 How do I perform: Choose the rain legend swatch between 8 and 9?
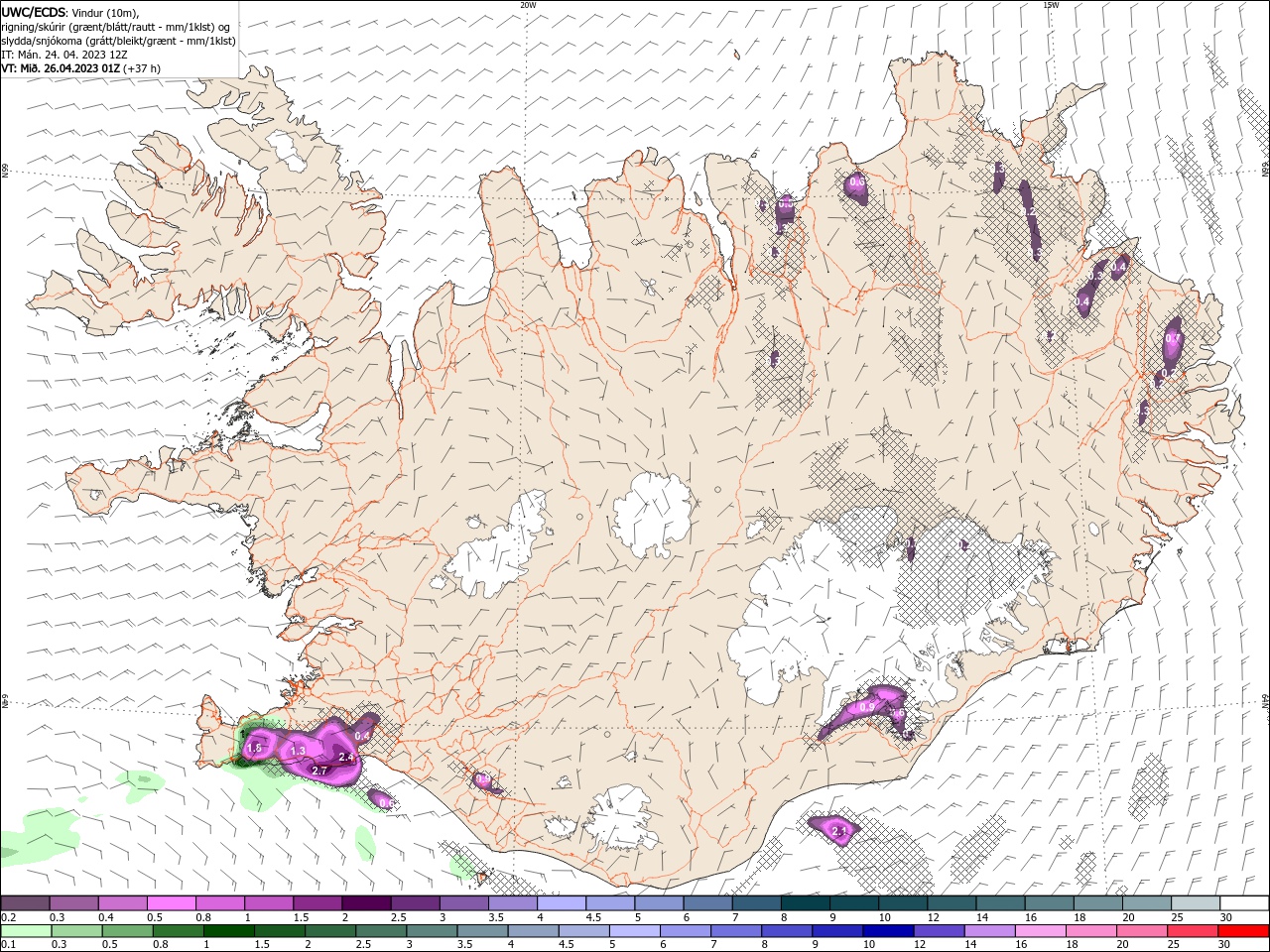click(786, 931)
